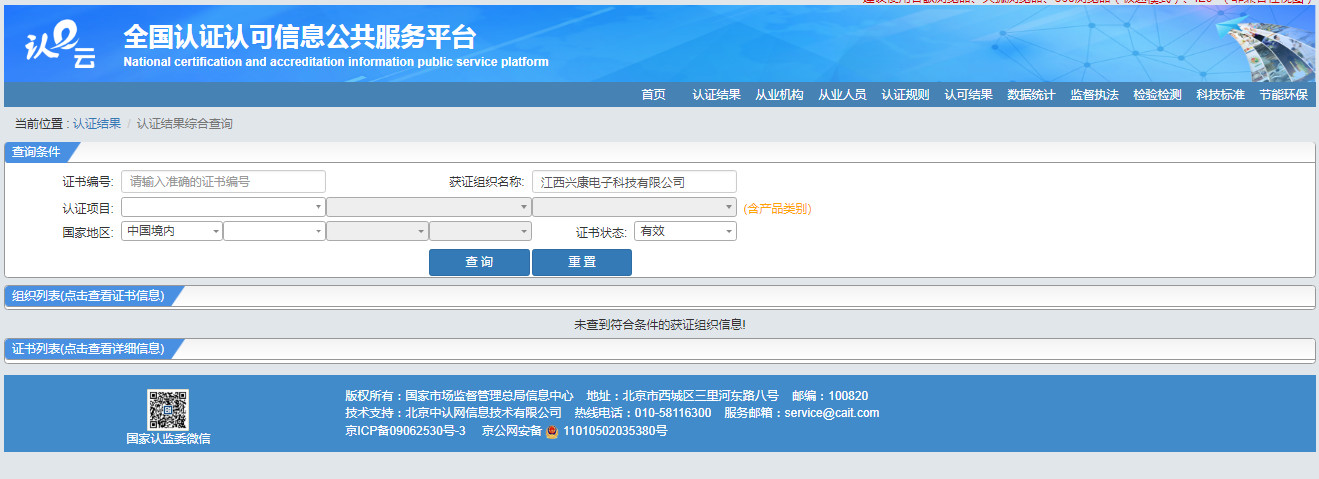Click the police badge icon next to 京公网安备

[552, 431]
